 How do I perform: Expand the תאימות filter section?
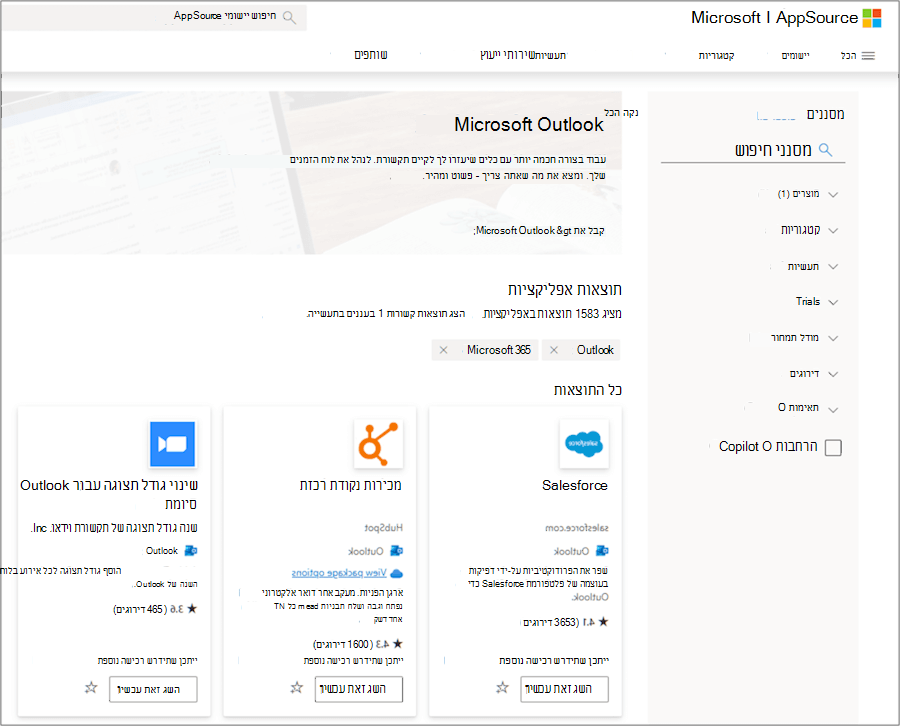tap(808, 408)
